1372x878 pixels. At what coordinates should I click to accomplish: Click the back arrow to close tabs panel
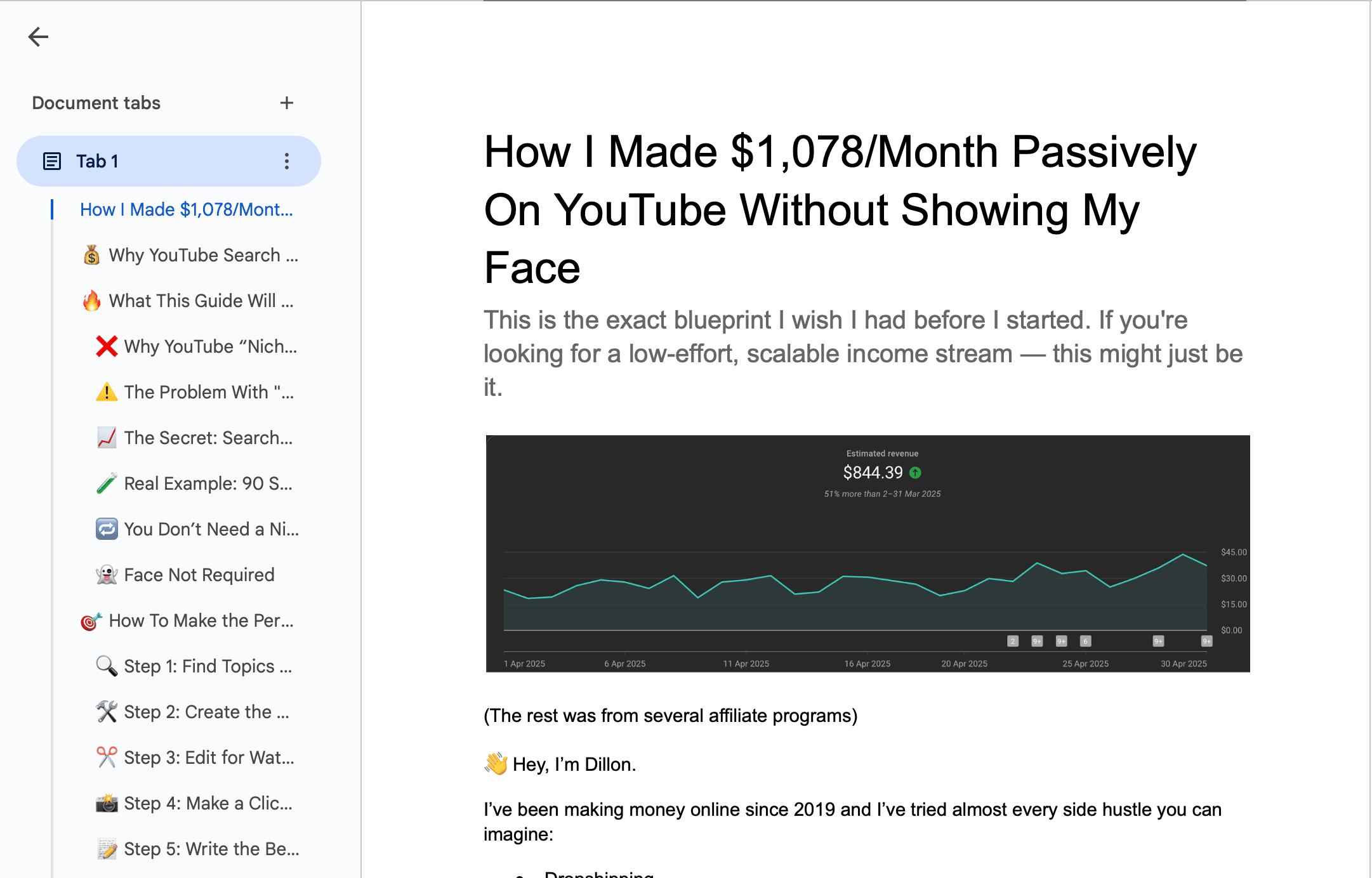[x=38, y=37]
